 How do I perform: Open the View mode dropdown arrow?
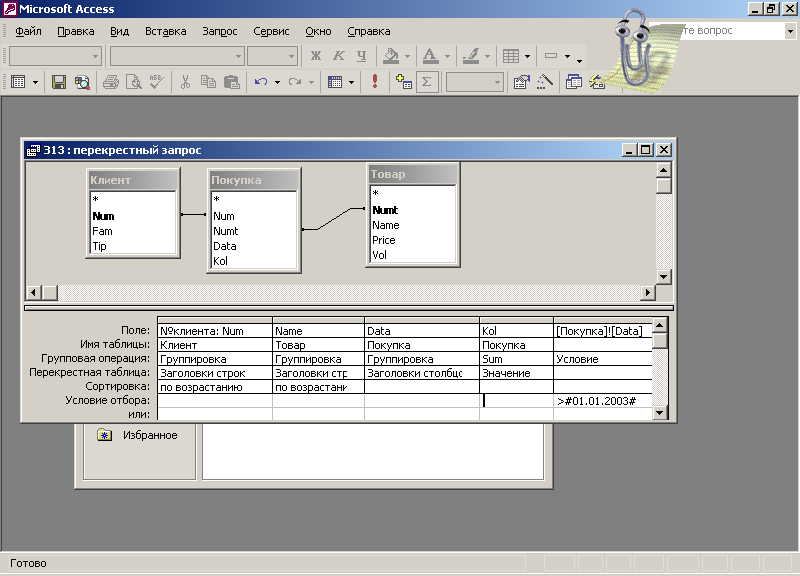point(35,82)
